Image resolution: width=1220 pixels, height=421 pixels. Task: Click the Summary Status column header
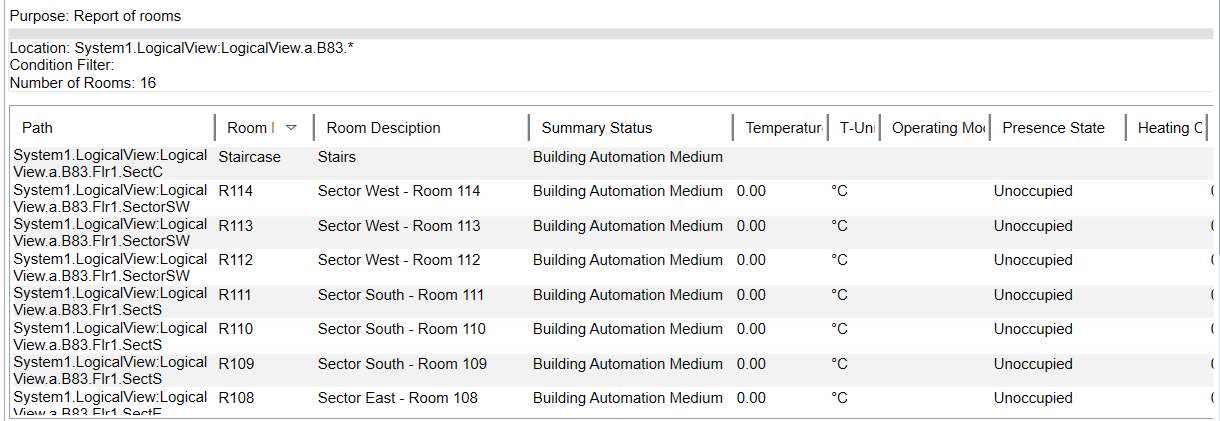click(596, 128)
